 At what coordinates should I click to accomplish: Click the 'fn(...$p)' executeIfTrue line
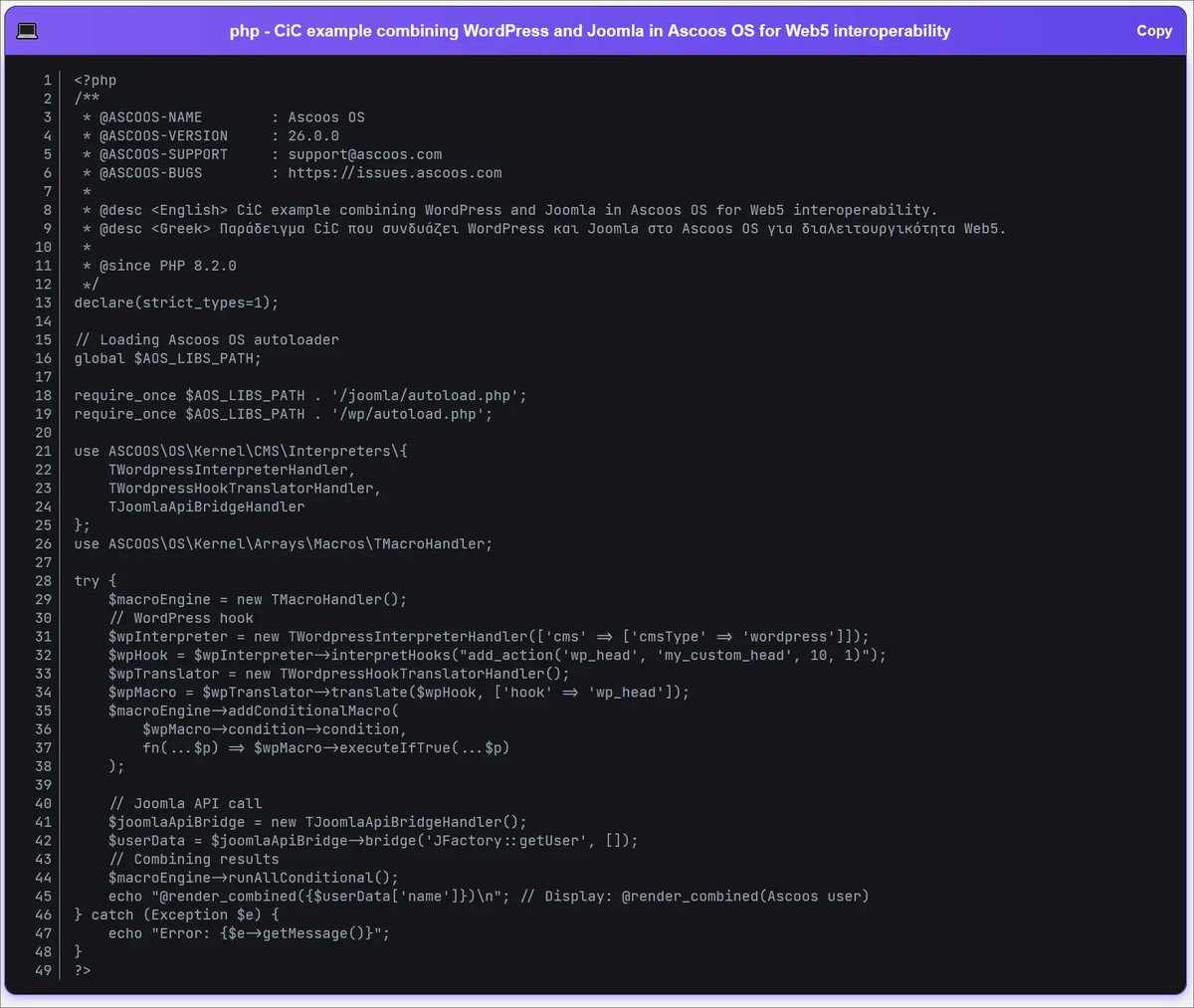[x=326, y=748]
